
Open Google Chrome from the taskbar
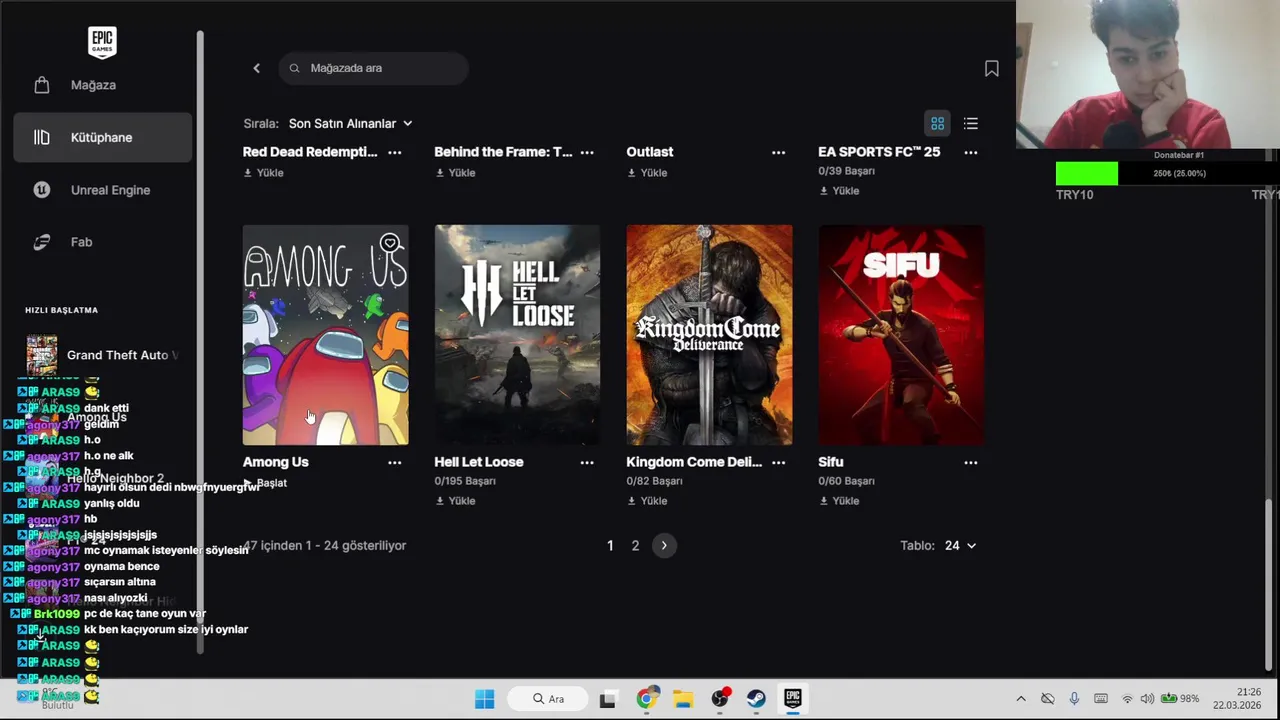pyautogui.click(x=647, y=699)
